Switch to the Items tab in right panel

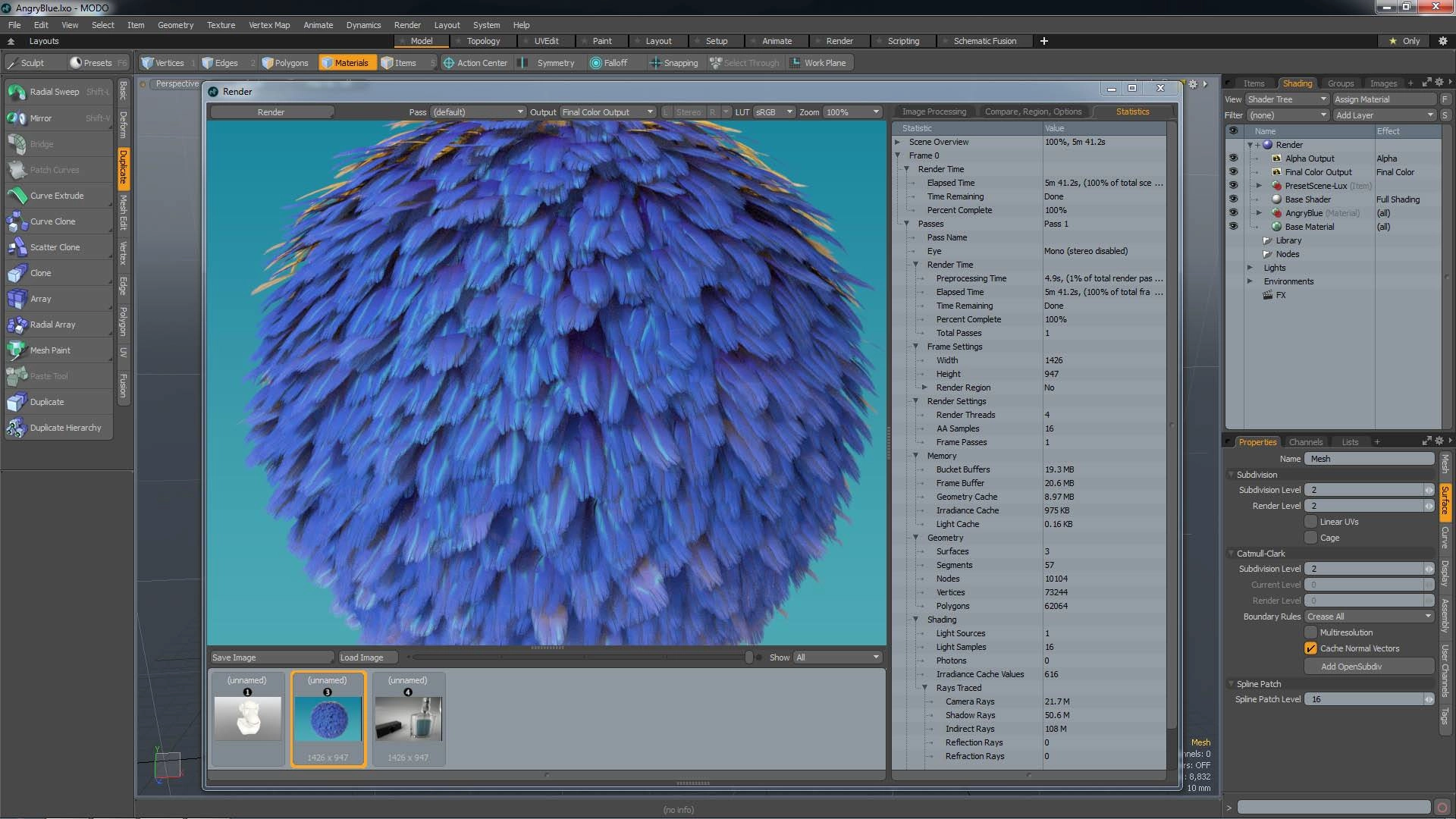[1254, 83]
